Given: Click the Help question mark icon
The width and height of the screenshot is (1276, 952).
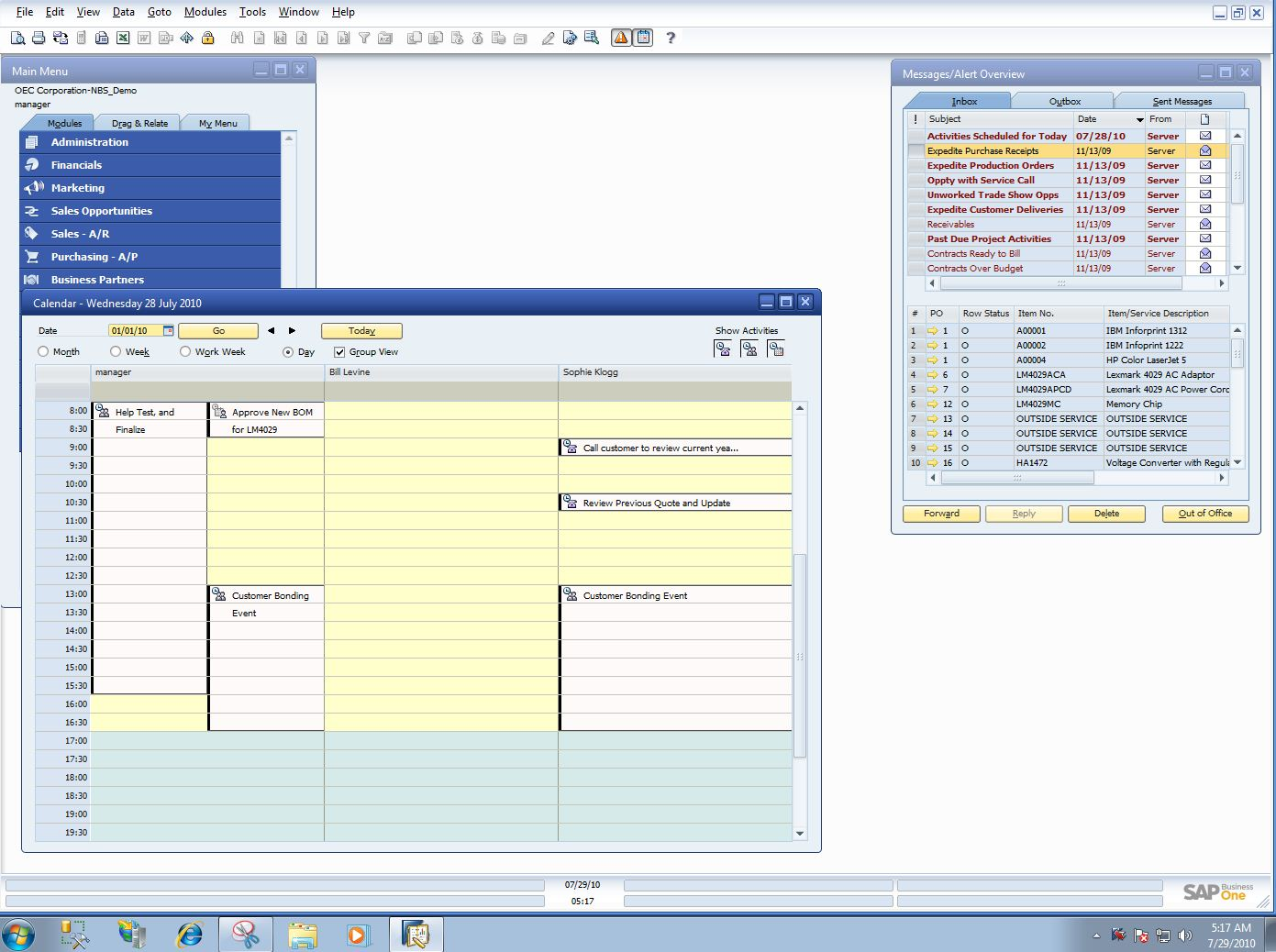Looking at the screenshot, I should click(671, 38).
